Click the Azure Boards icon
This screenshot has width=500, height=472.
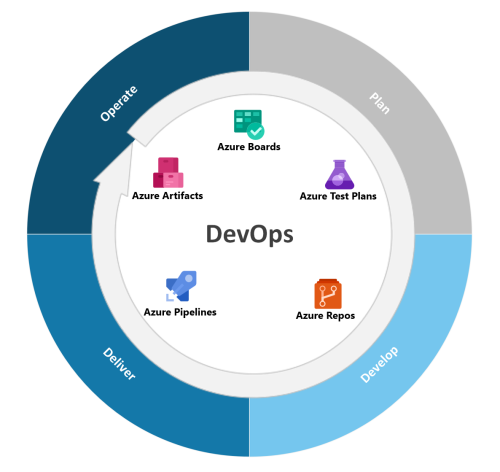(x=249, y=125)
